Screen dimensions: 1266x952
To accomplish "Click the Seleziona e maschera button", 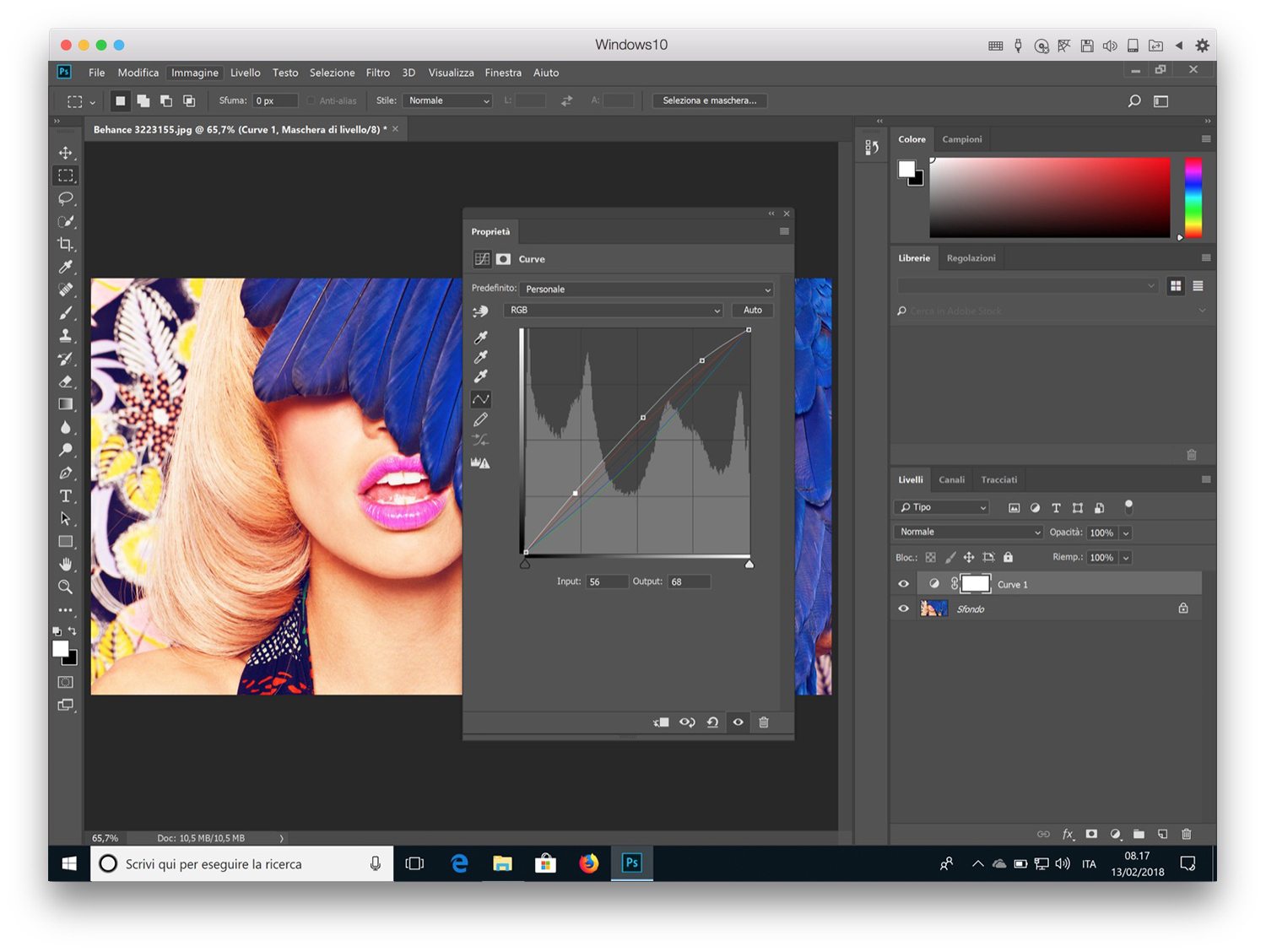I will [709, 100].
